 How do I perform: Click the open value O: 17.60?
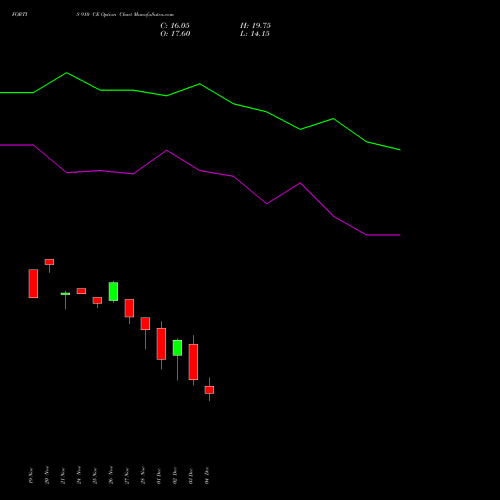click(175, 34)
